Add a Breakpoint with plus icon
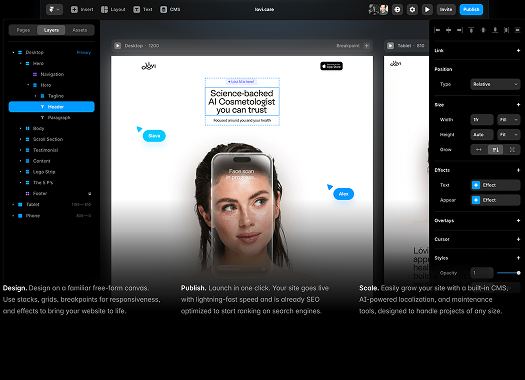The width and height of the screenshot is (525, 380). [367, 46]
